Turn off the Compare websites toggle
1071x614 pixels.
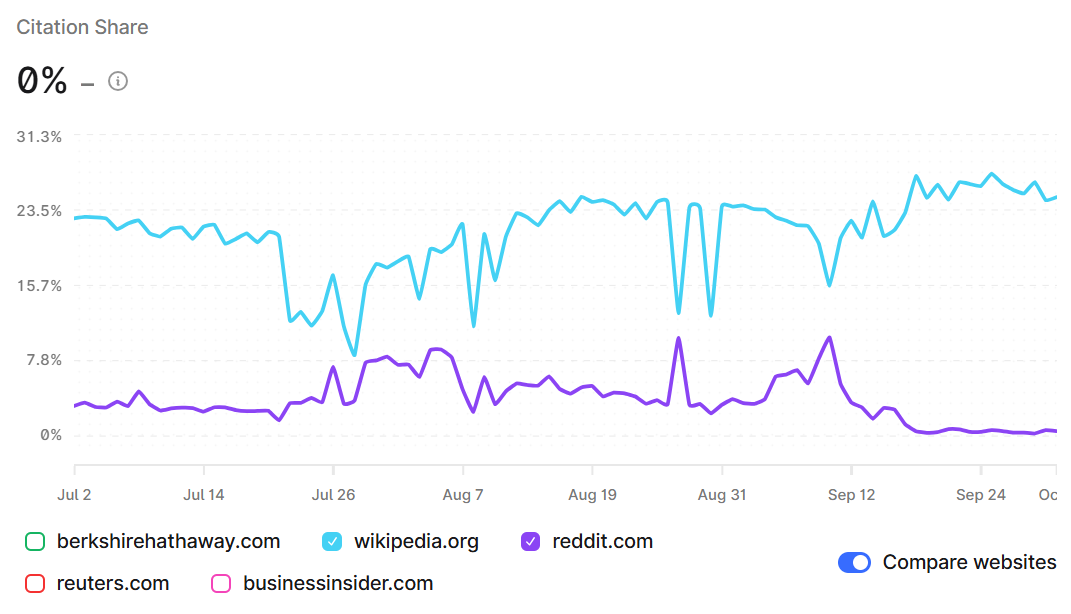[x=854, y=562]
